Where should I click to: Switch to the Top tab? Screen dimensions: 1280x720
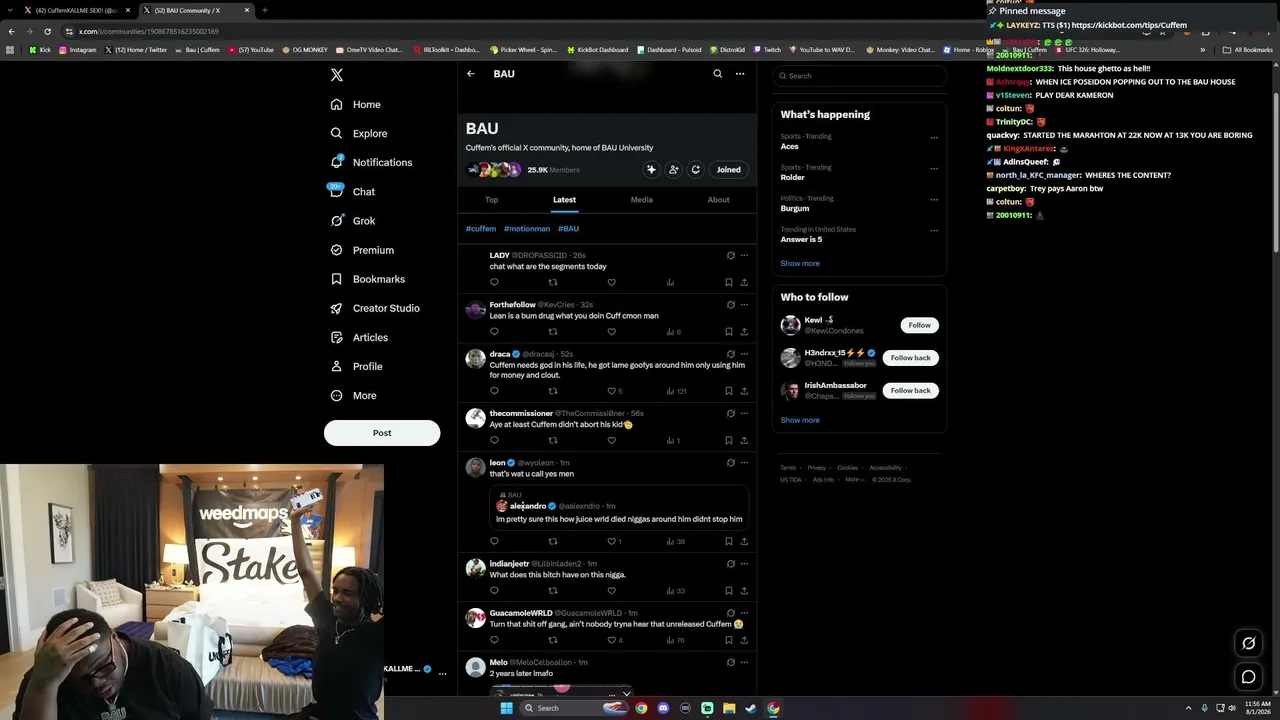click(492, 200)
